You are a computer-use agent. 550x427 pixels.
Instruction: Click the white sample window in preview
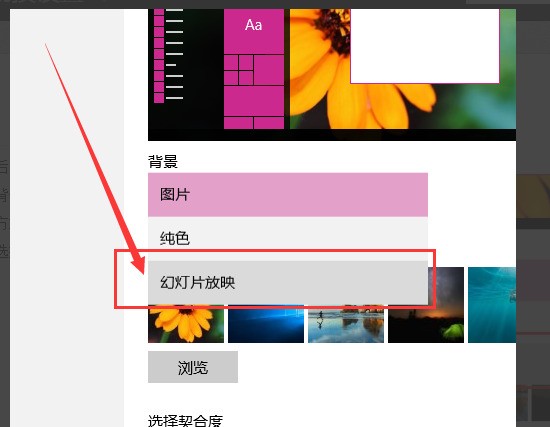point(425,46)
